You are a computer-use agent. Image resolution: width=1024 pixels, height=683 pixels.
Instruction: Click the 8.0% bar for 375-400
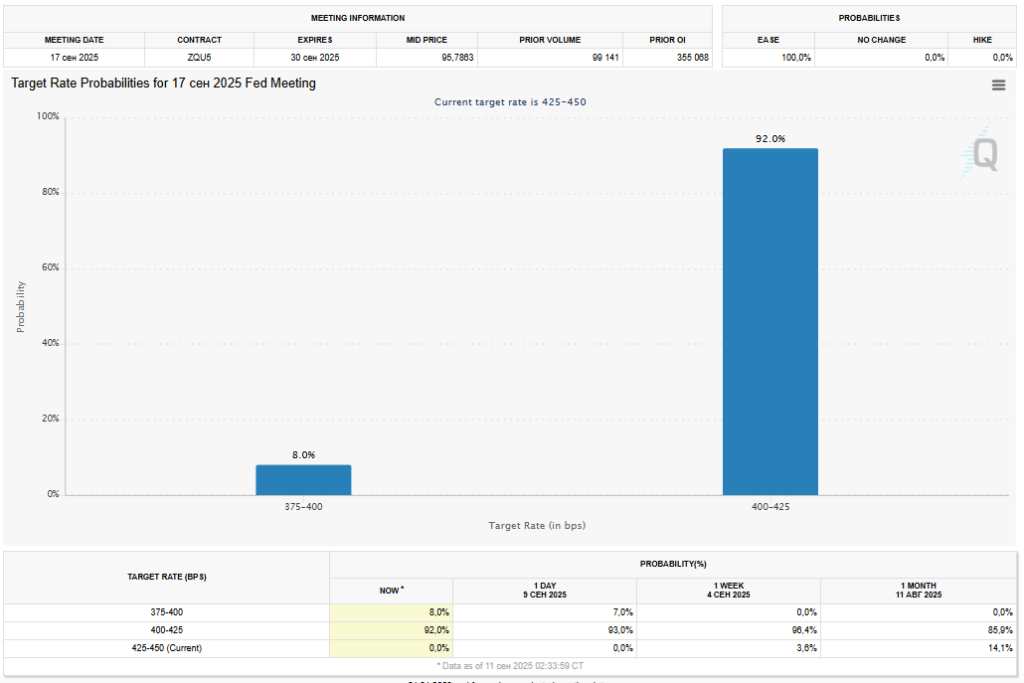pos(303,479)
